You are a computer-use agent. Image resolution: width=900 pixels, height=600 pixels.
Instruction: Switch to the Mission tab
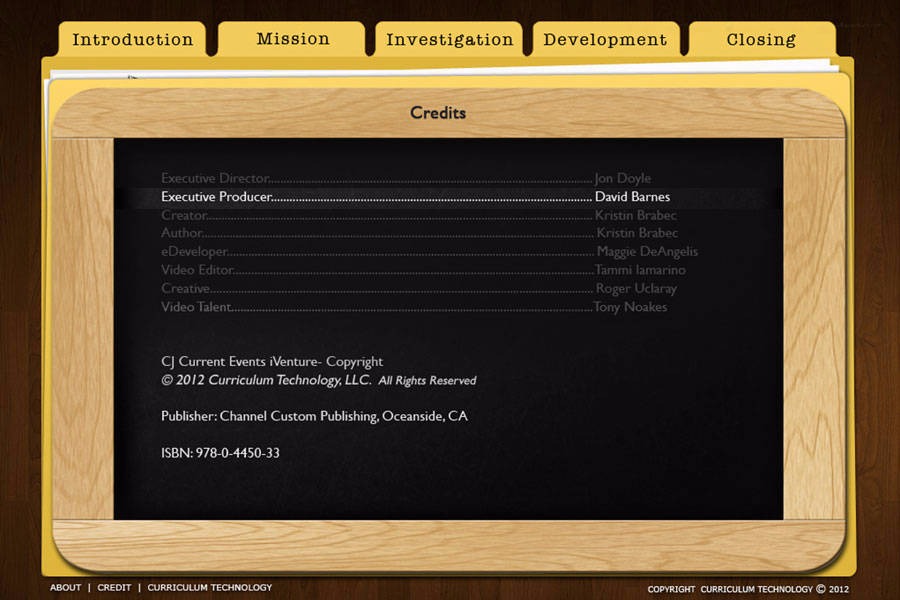[x=292, y=39]
